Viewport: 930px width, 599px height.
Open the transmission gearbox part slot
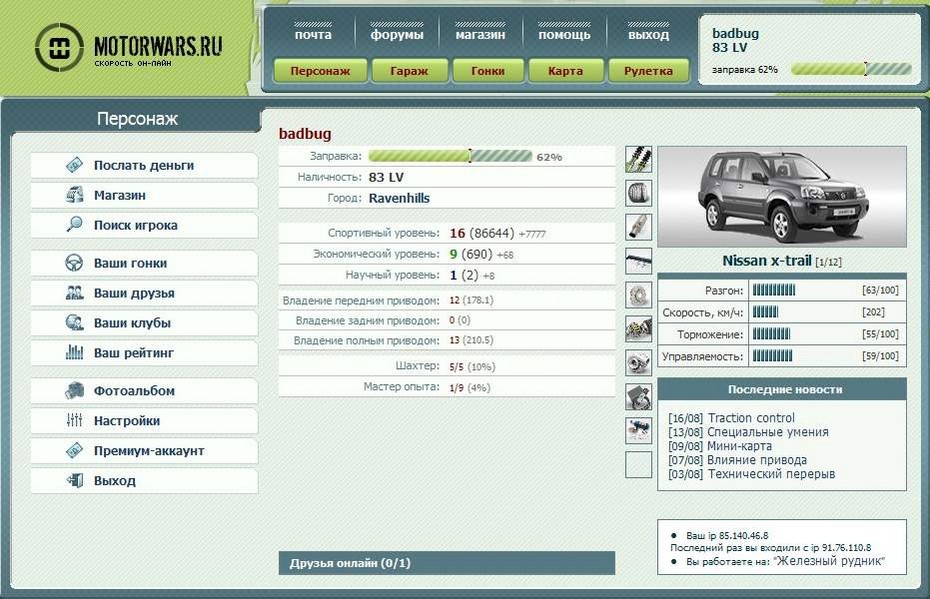pos(639,329)
